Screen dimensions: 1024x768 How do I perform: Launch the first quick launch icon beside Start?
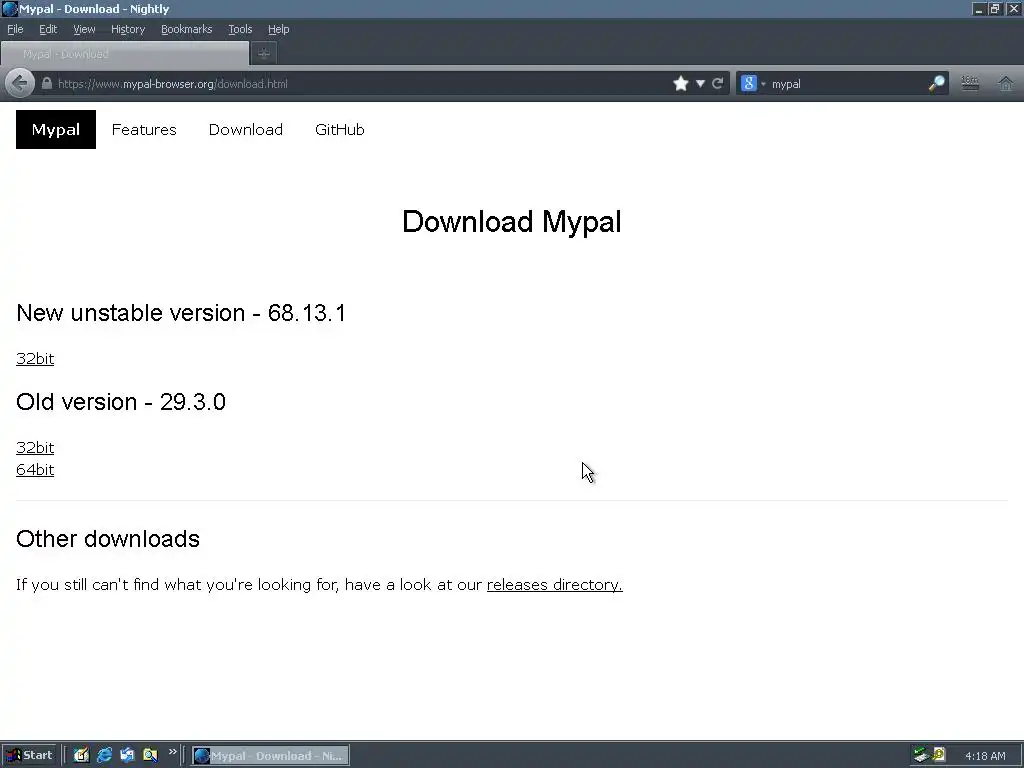coord(81,756)
